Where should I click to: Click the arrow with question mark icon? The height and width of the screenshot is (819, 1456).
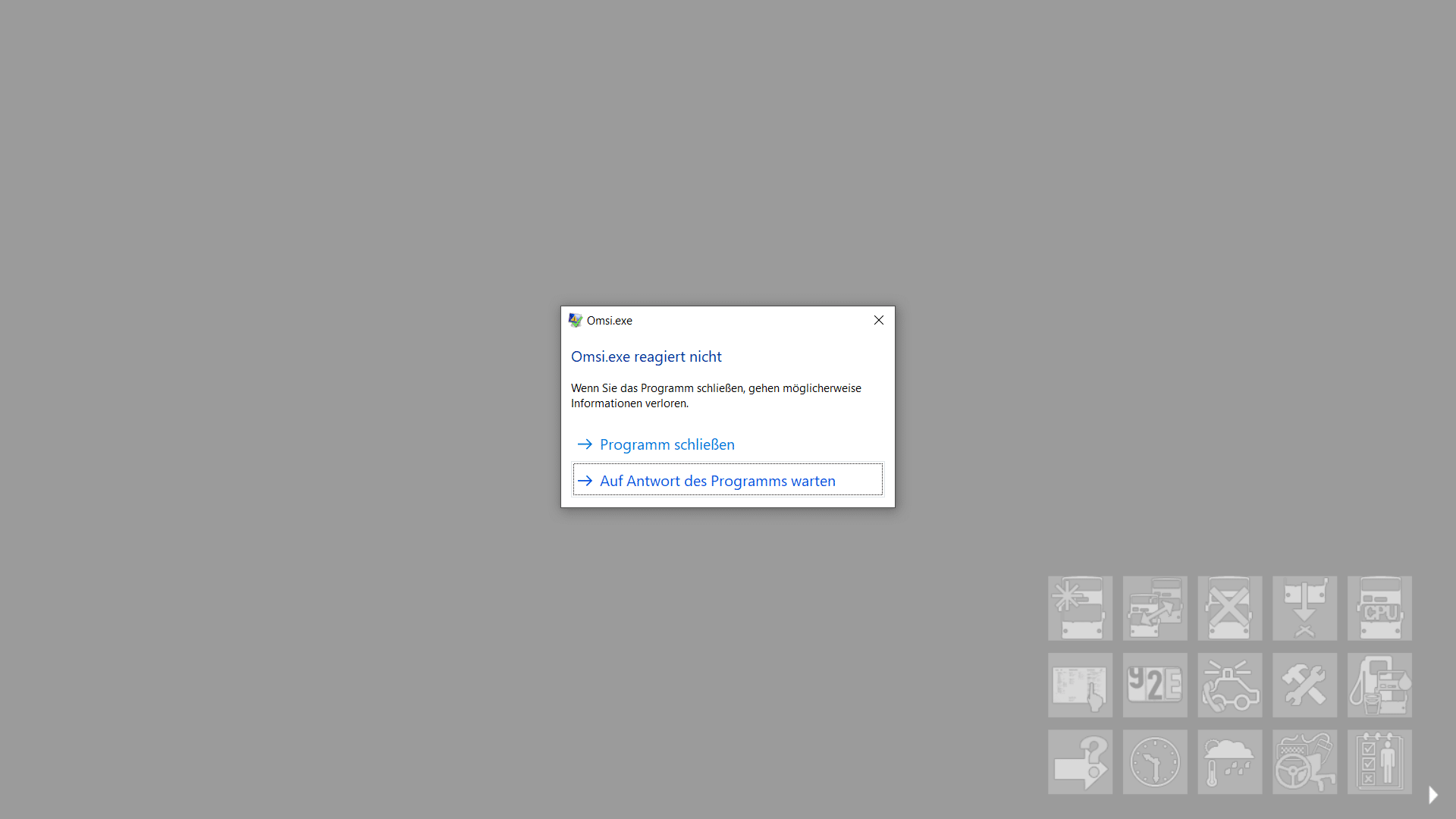tap(1080, 762)
